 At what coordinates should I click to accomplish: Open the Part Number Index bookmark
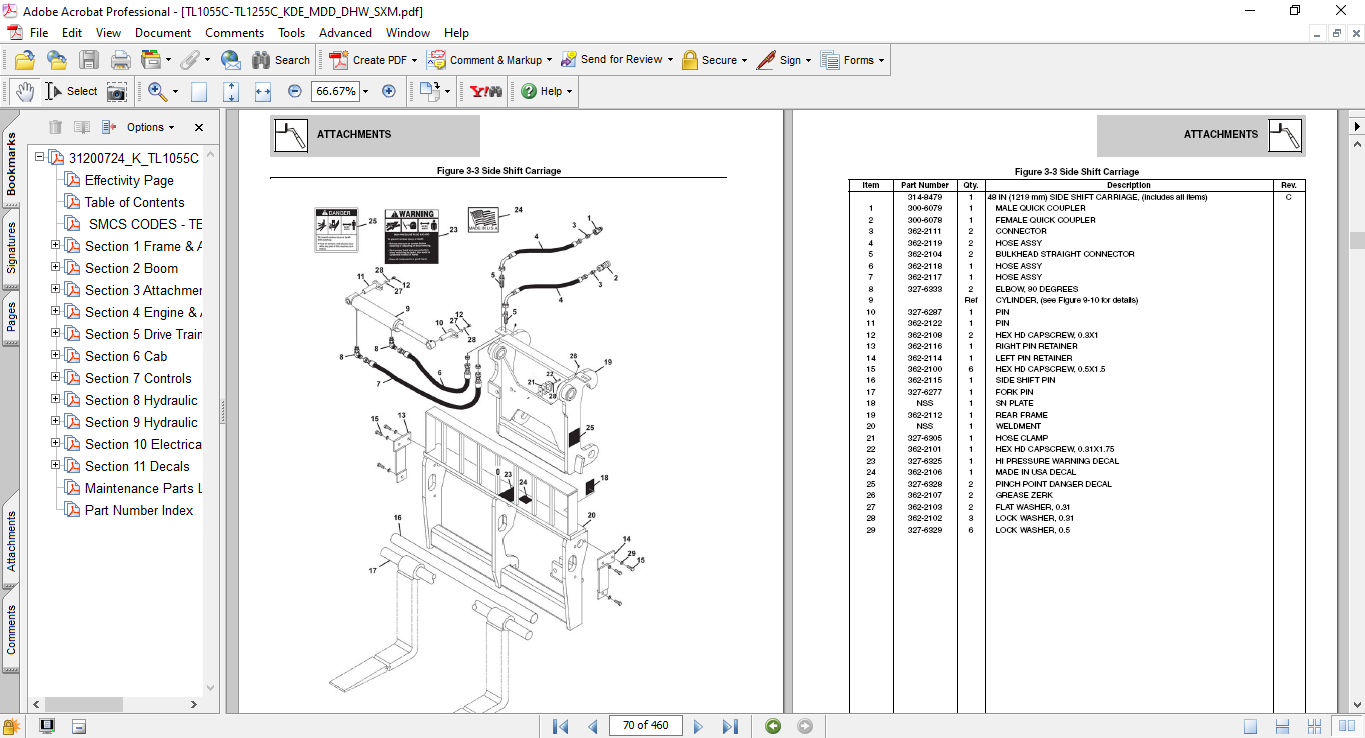pyautogui.click(x=139, y=510)
